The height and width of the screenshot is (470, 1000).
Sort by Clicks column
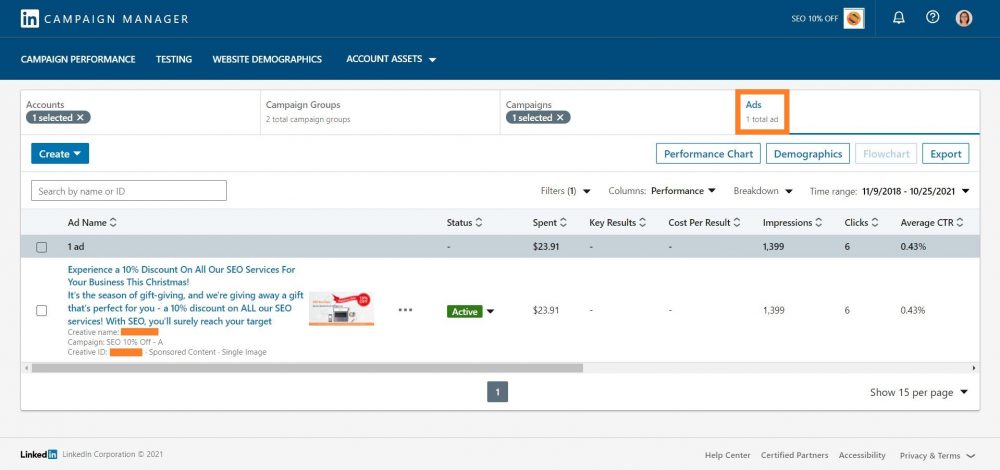(x=861, y=223)
